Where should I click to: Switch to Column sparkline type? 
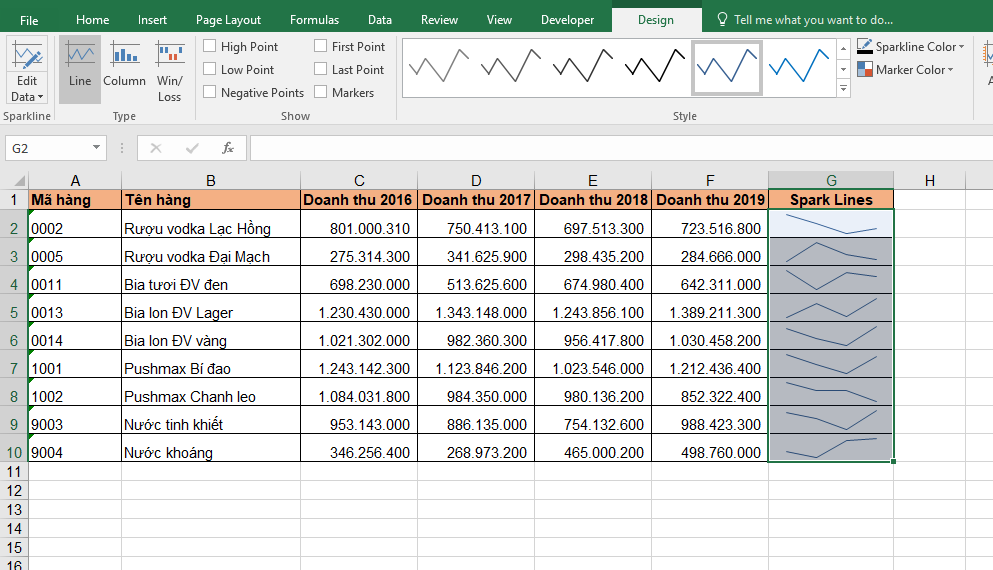coord(124,68)
